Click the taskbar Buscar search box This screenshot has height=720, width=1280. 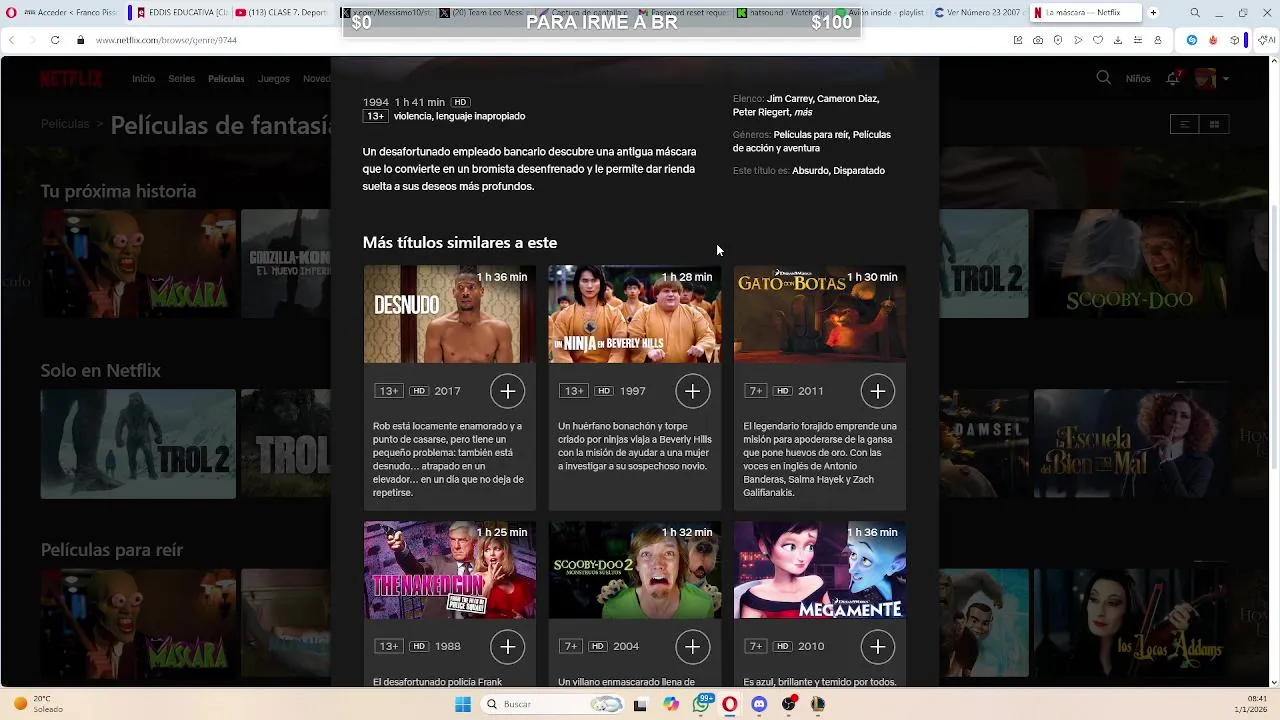coord(553,704)
